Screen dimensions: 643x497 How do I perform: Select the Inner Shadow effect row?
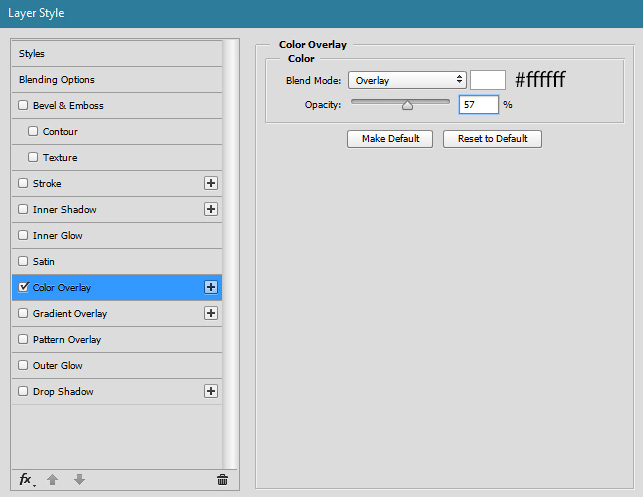117,209
